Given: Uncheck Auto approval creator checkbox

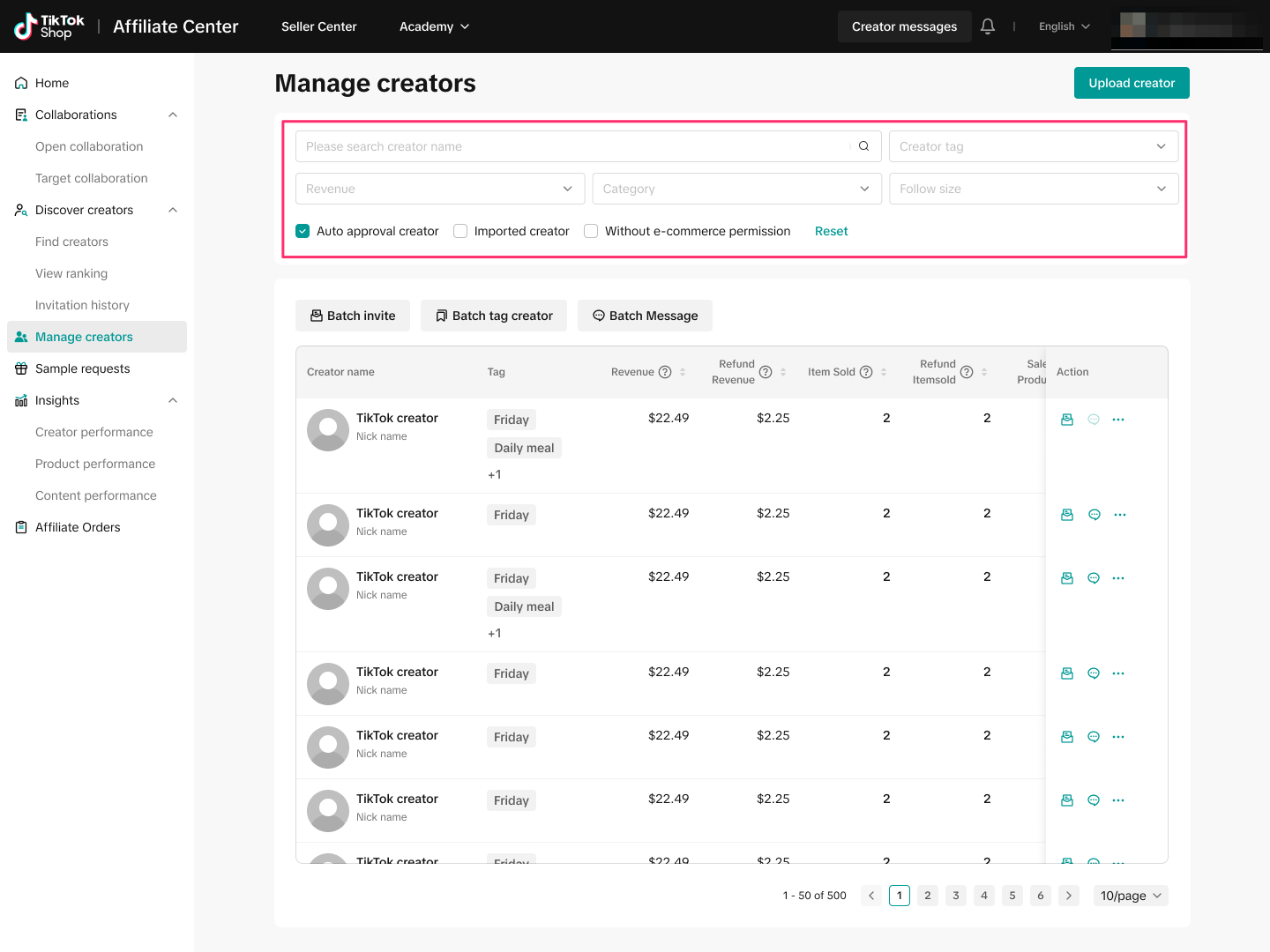Looking at the screenshot, I should 303,231.
